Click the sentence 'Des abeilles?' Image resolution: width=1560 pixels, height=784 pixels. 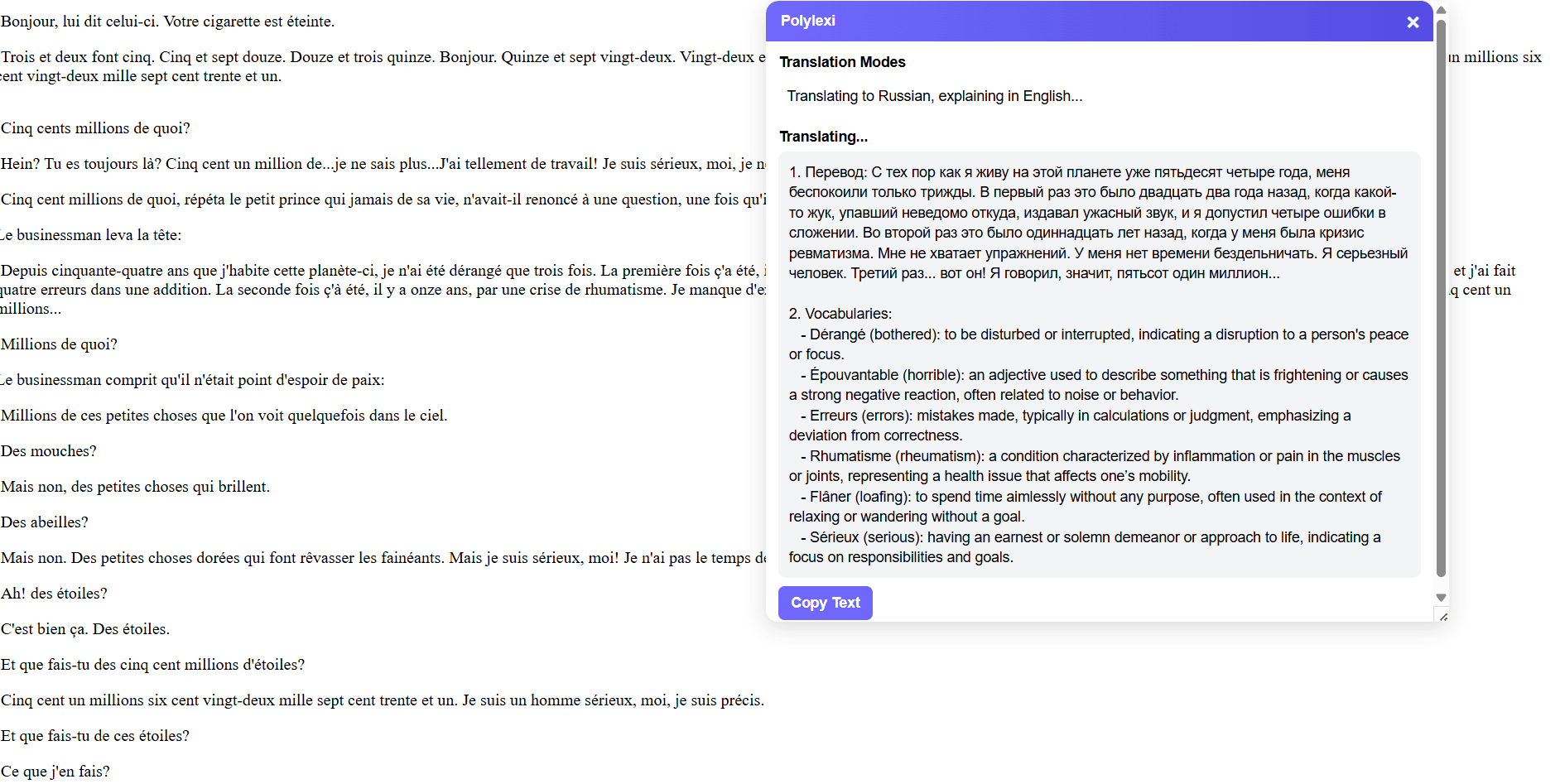[x=46, y=522]
